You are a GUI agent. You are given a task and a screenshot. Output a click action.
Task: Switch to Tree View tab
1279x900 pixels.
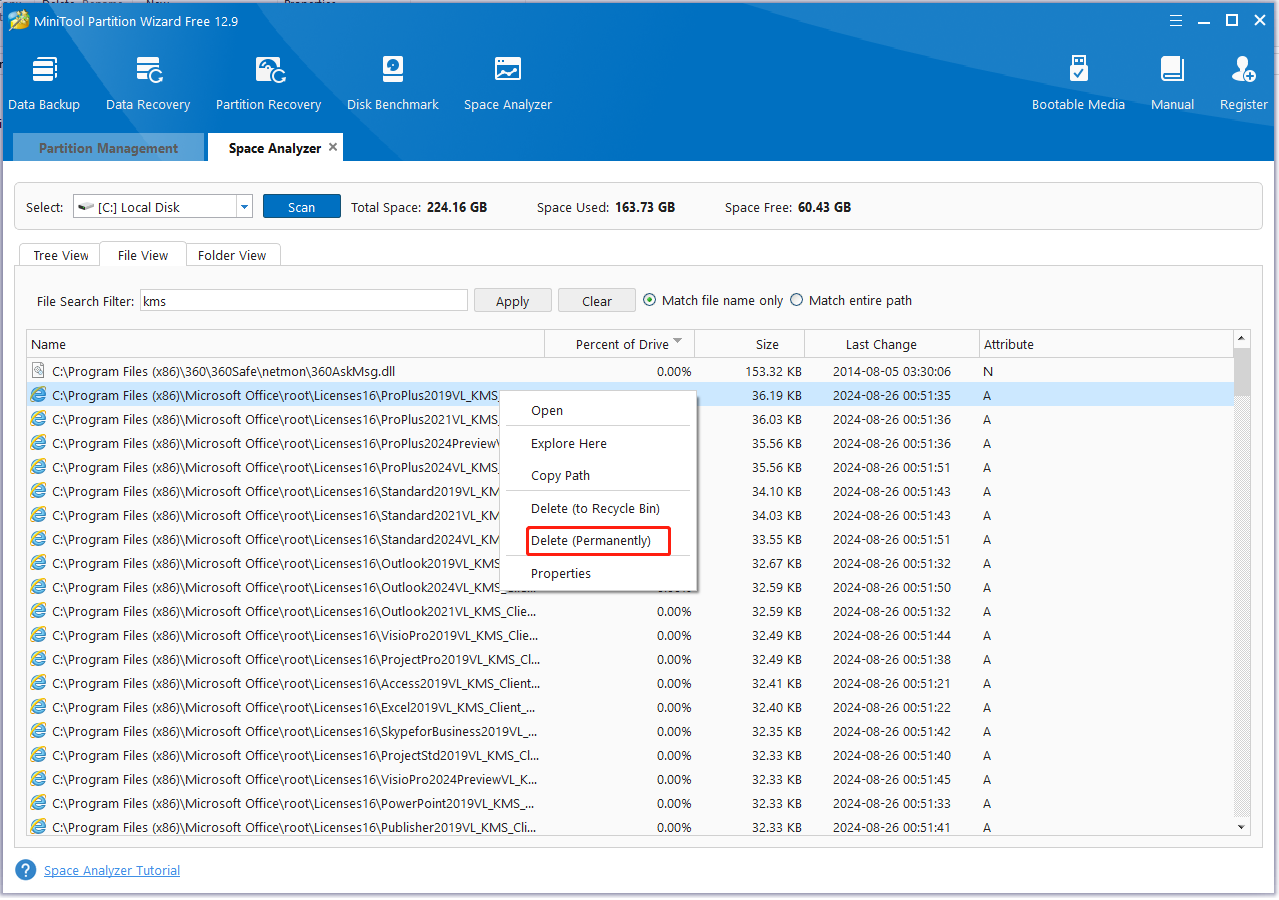tap(61, 255)
